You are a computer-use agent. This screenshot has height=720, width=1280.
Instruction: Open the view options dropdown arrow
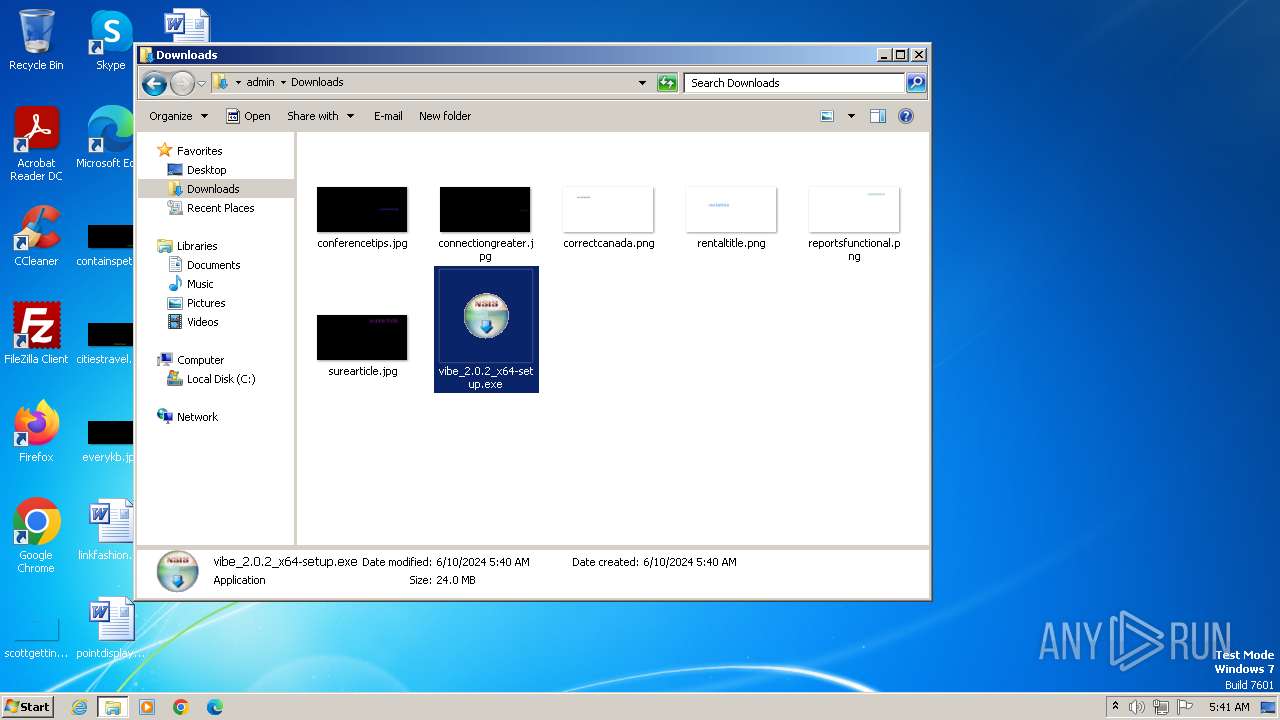[x=851, y=116]
